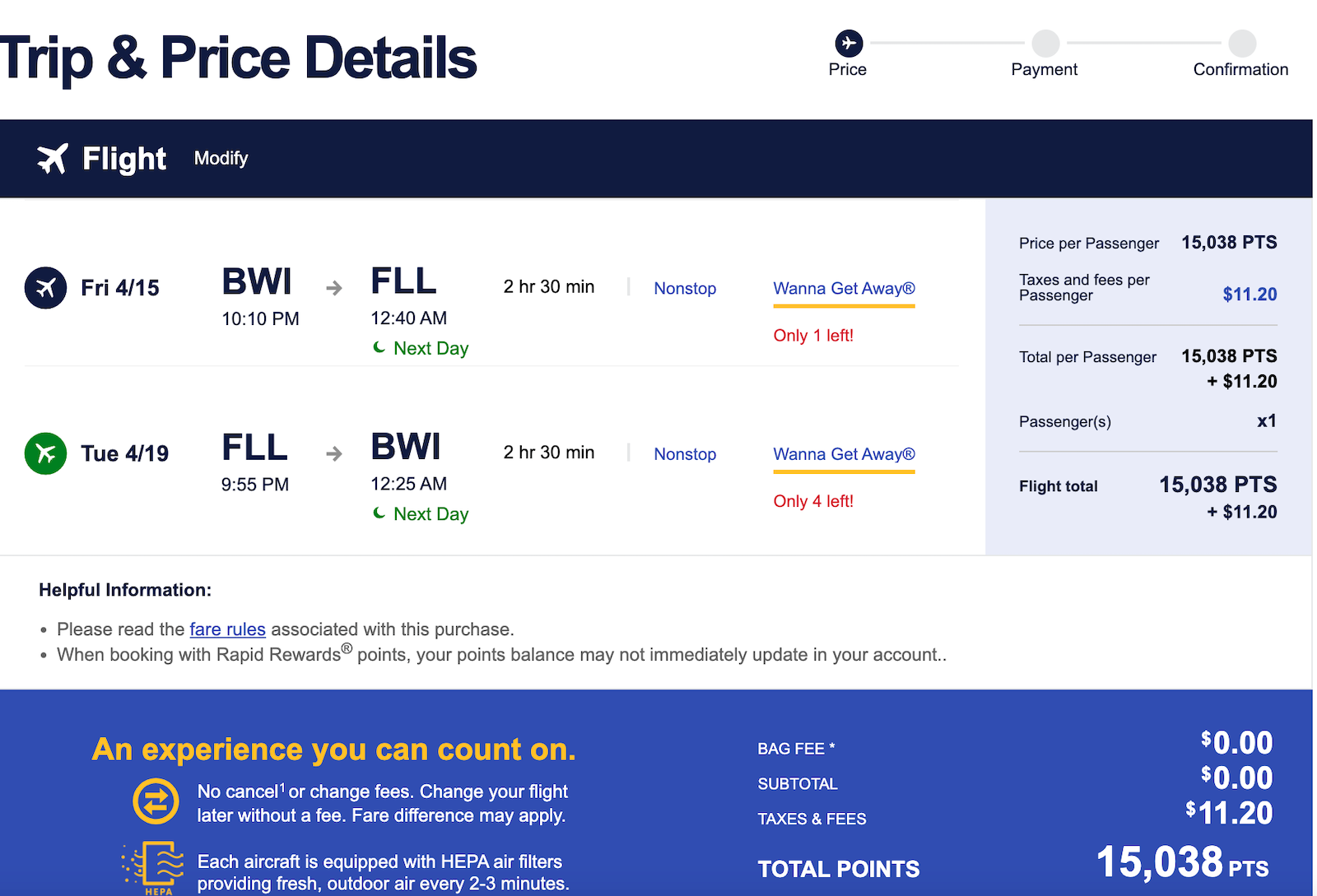This screenshot has width=1317, height=896.
Task: Click the Confirmation step circle
Action: tap(1241, 44)
